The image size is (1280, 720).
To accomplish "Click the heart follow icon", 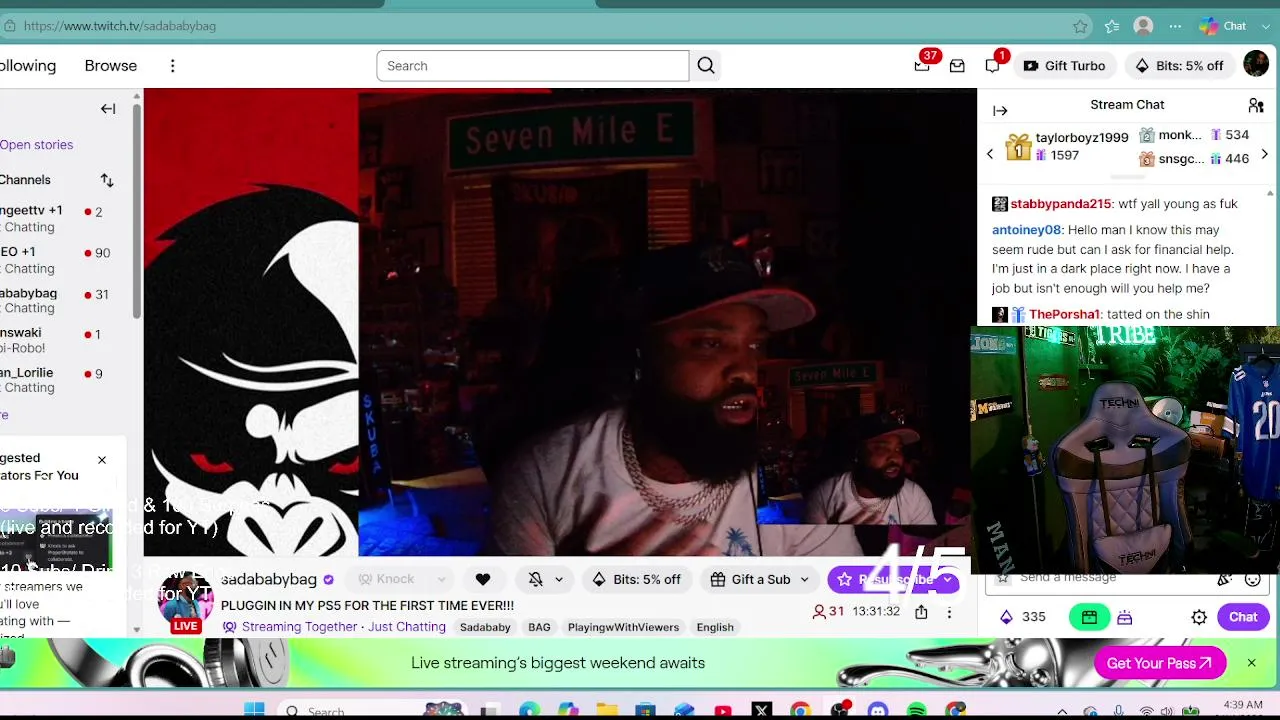I will (x=483, y=579).
